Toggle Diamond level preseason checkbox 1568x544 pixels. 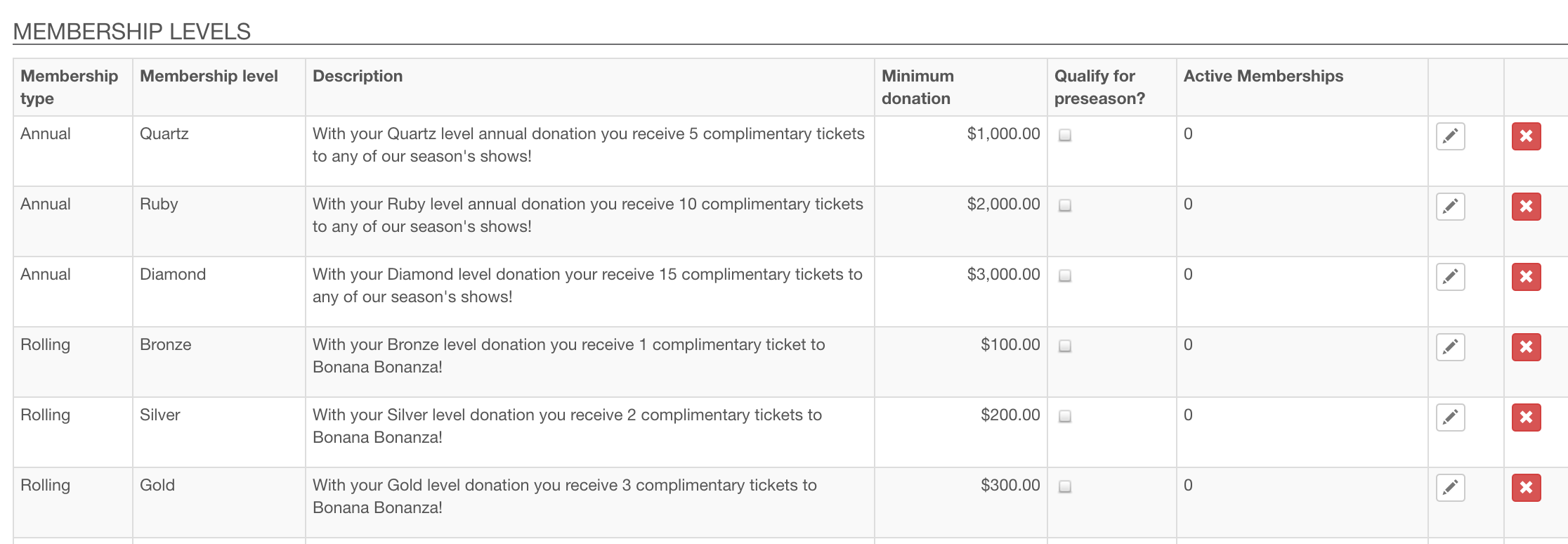pyautogui.click(x=1065, y=276)
